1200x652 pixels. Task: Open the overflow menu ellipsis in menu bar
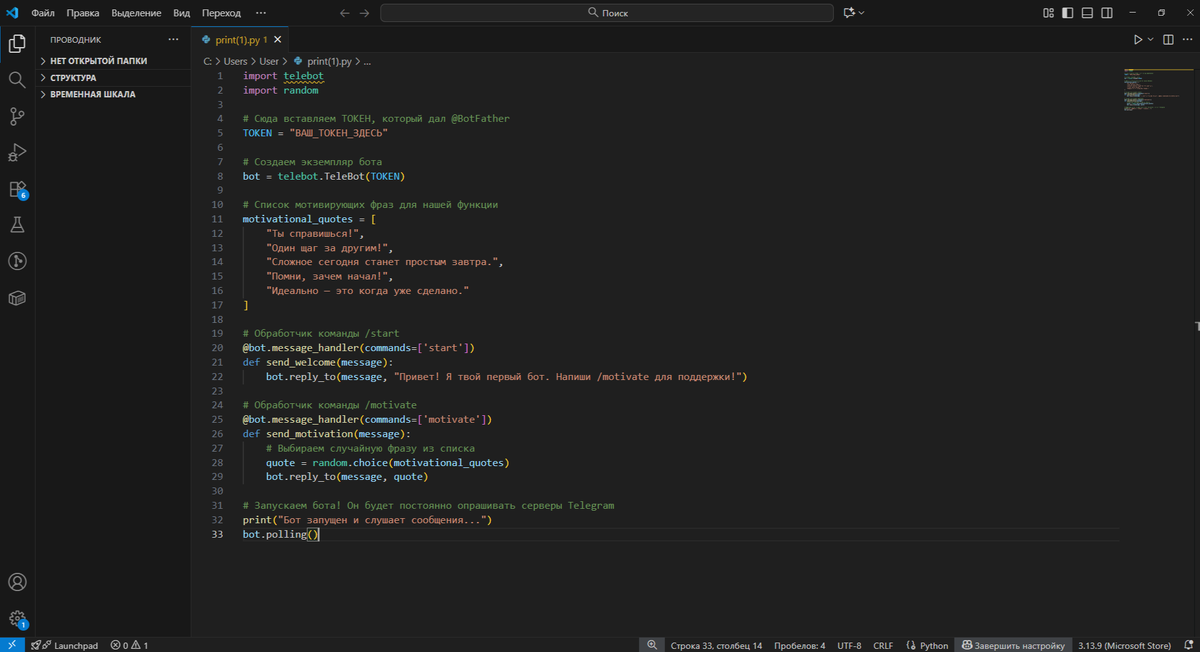[x=261, y=13]
